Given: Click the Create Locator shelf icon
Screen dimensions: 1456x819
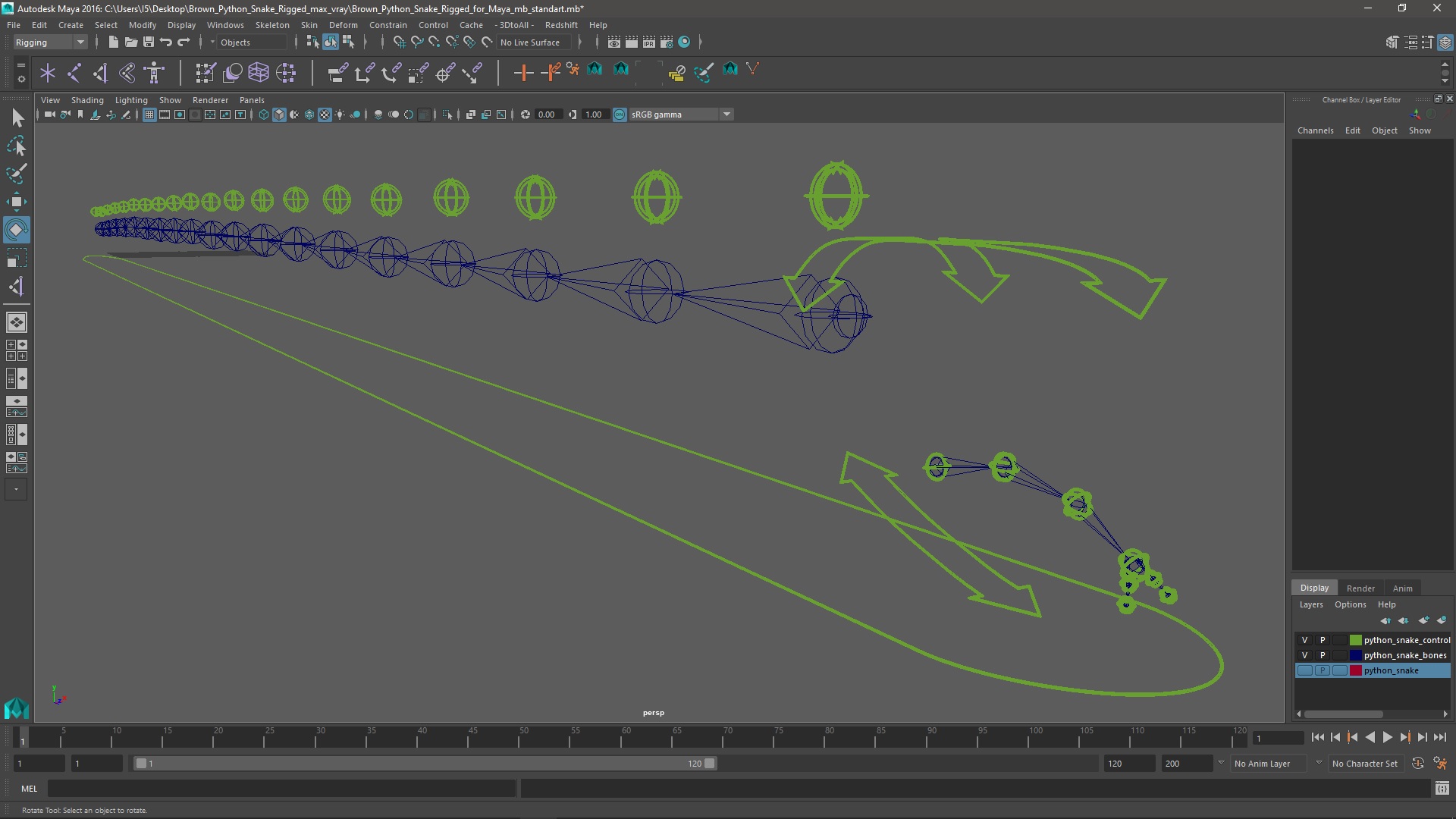Looking at the screenshot, I should [48, 73].
